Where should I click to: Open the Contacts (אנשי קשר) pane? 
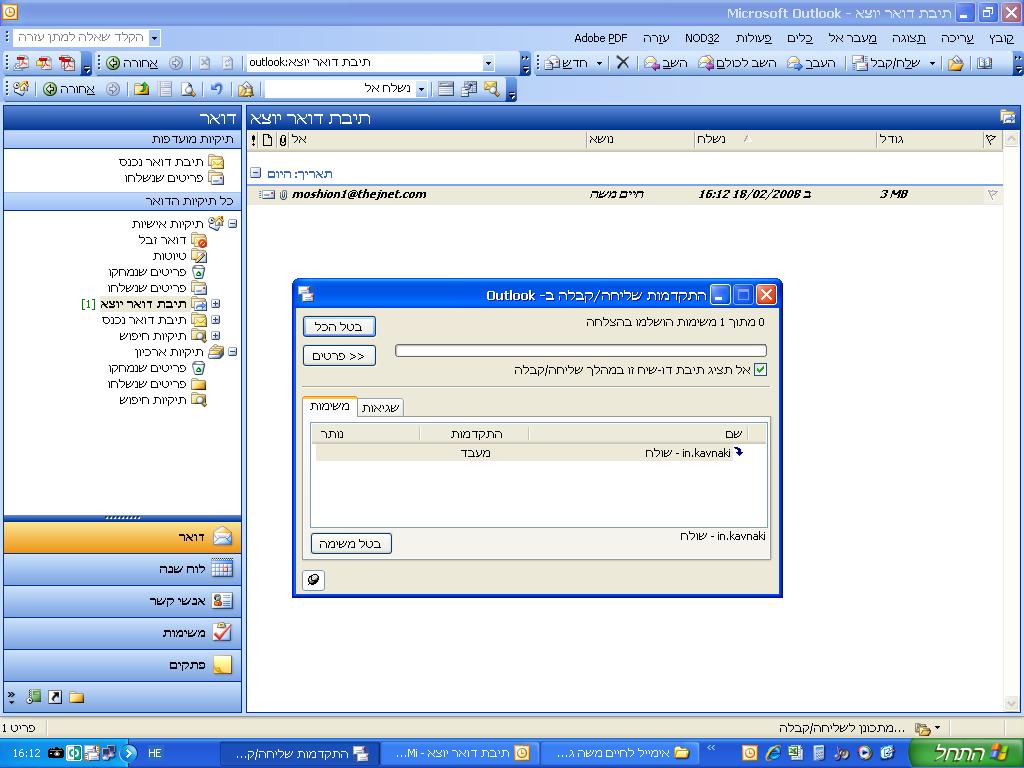(x=122, y=601)
